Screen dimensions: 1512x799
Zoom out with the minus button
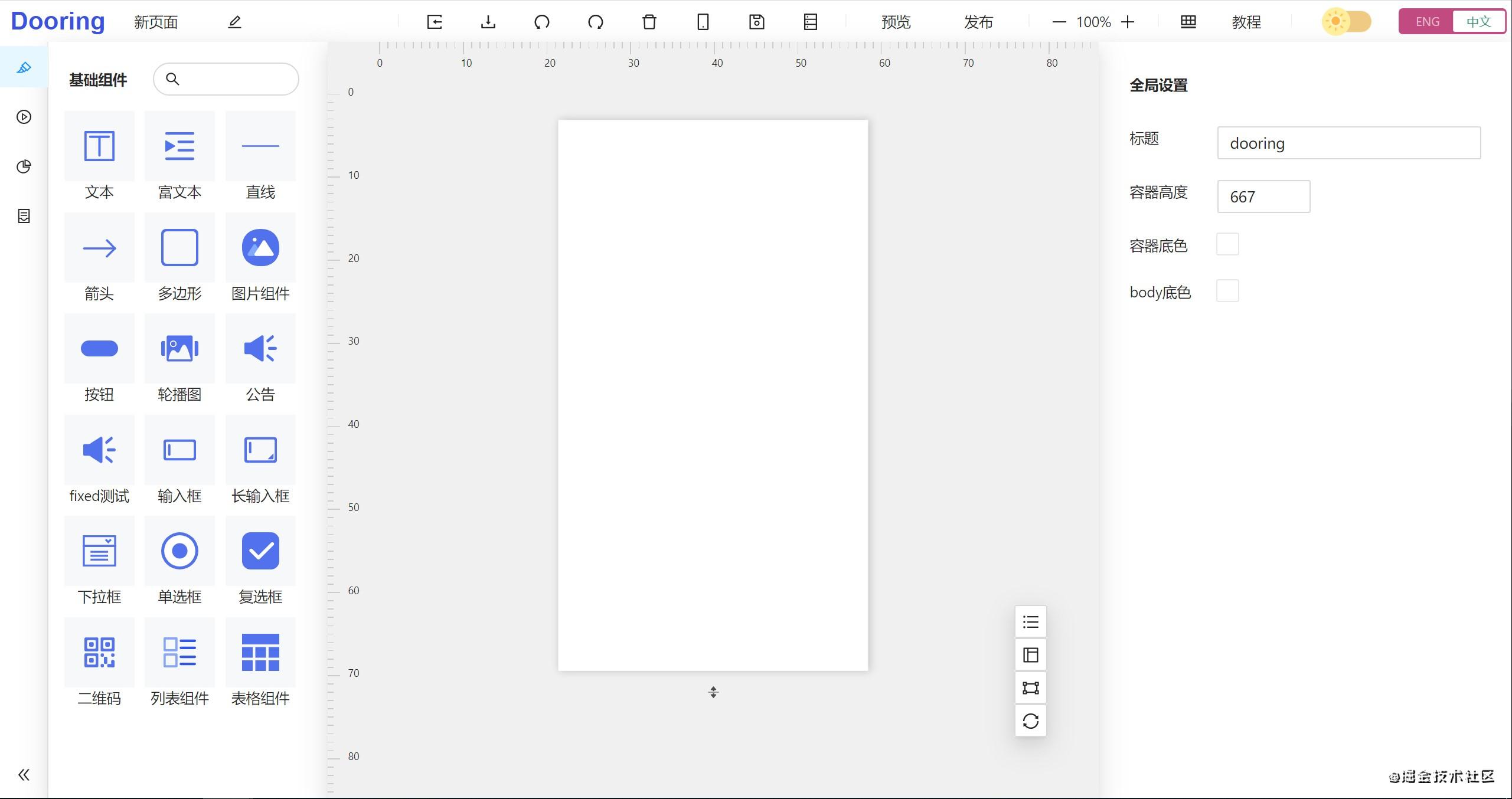pos(1059,22)
